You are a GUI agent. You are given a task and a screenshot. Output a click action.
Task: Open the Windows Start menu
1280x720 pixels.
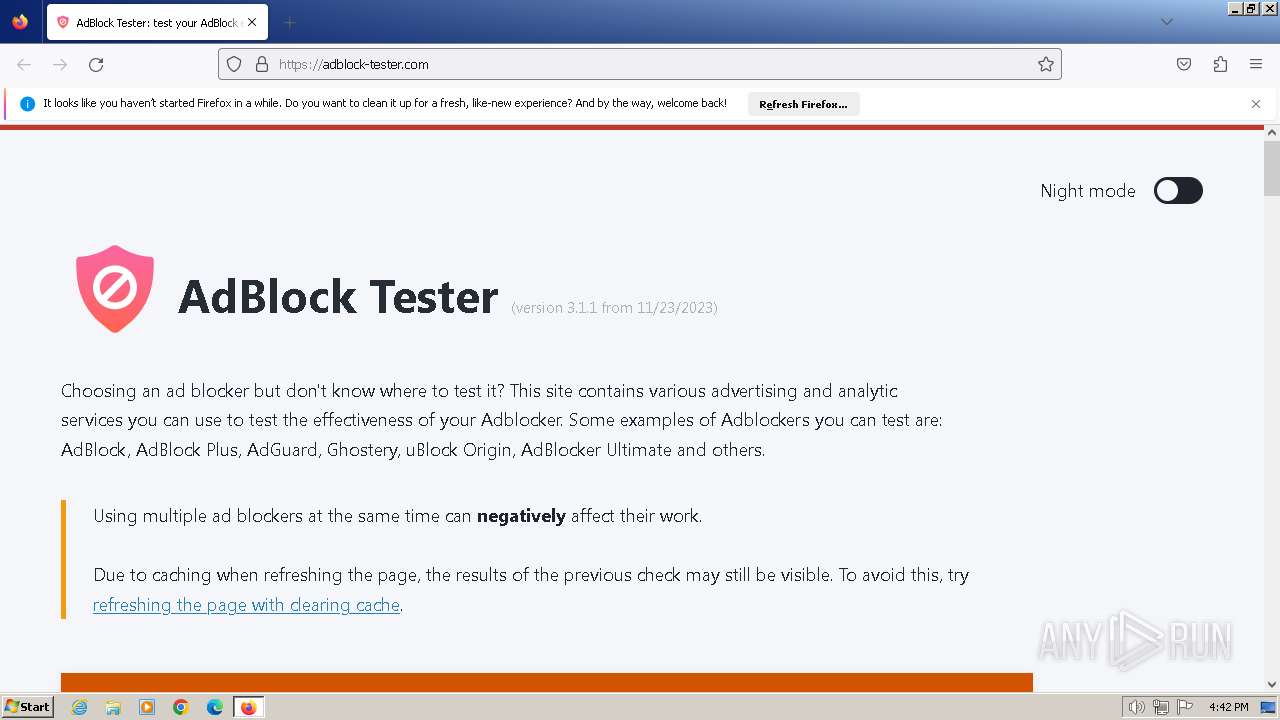point(28,707)
